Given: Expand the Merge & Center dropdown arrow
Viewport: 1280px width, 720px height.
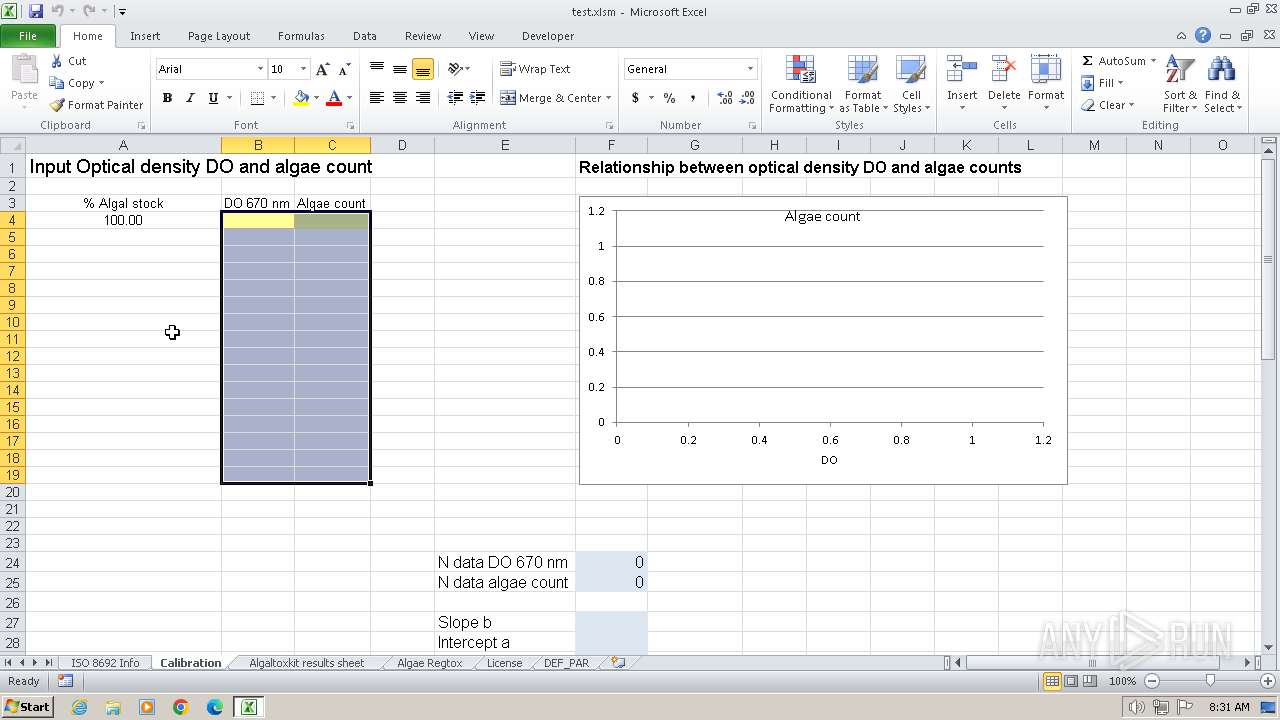Looking at the screenshot, I should click(x=610, y=98).
